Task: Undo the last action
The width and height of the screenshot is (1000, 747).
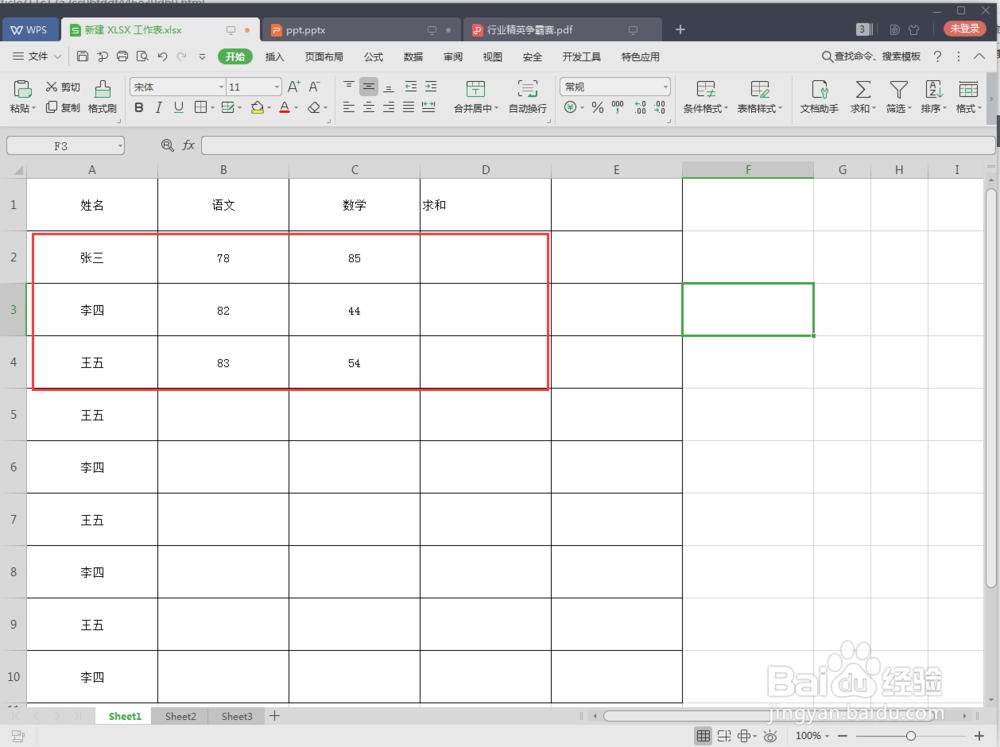Action: [x=162, y=57]
